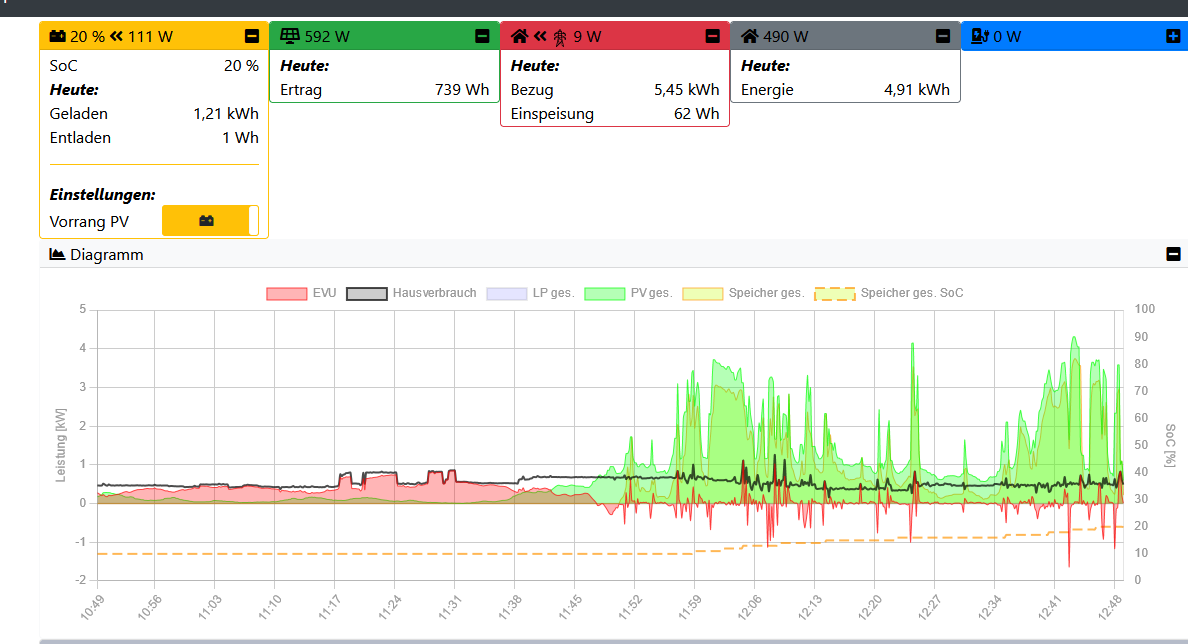Click the solar panel icon in the green header
1188x644 pixels.
[x=290, y=37]
